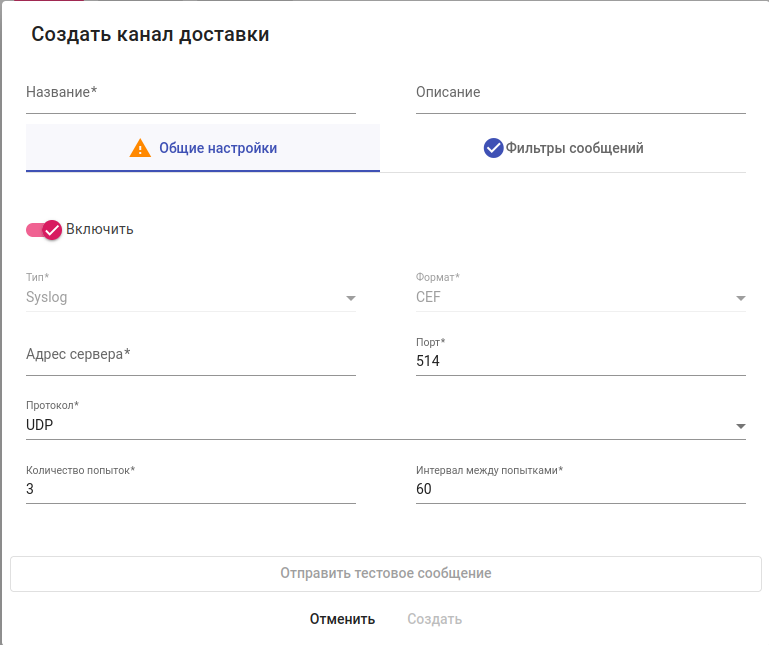
Task: Open the Фильтры сообщений tab
Action: click(574, 148)
